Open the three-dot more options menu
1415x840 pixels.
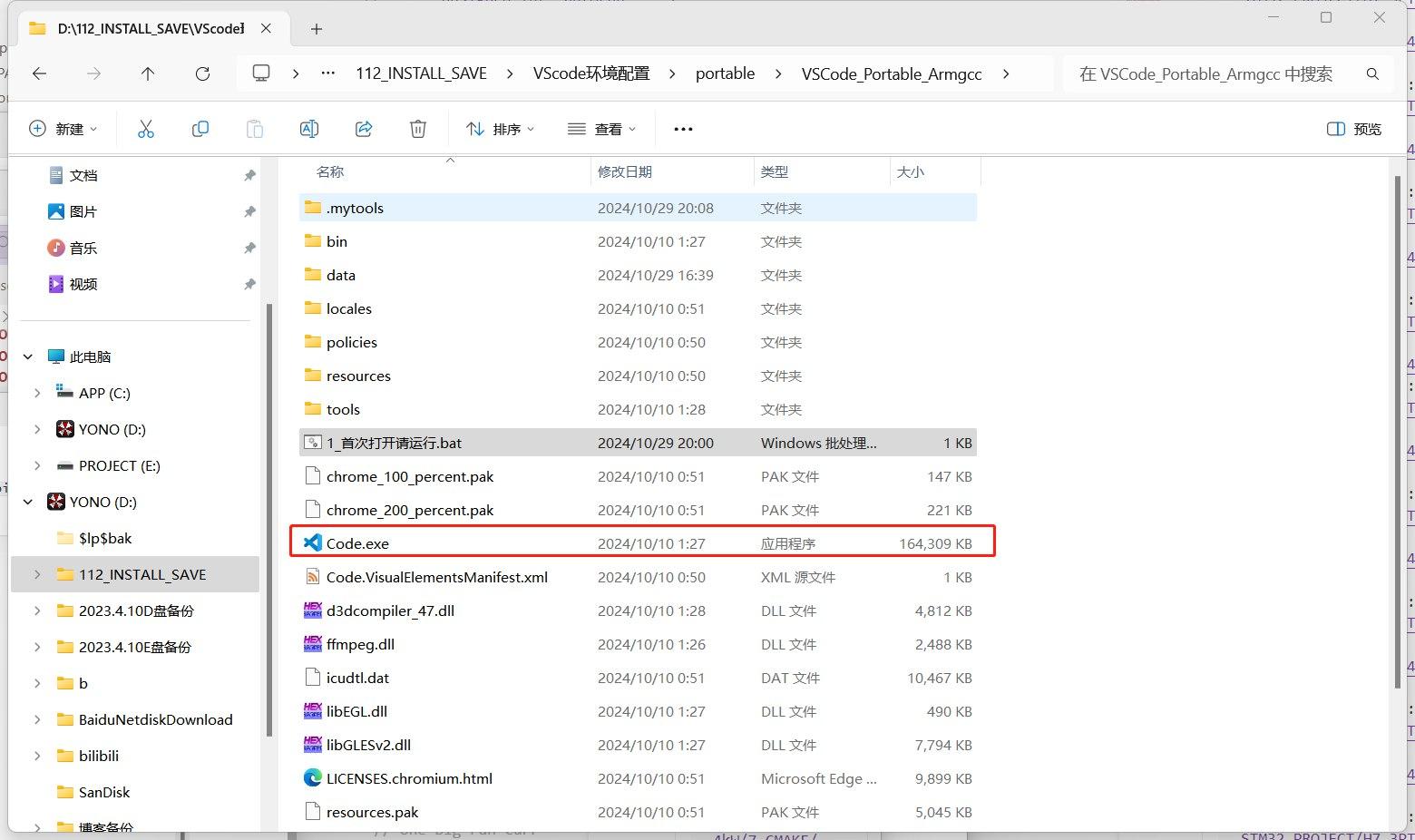coord(683,129)
